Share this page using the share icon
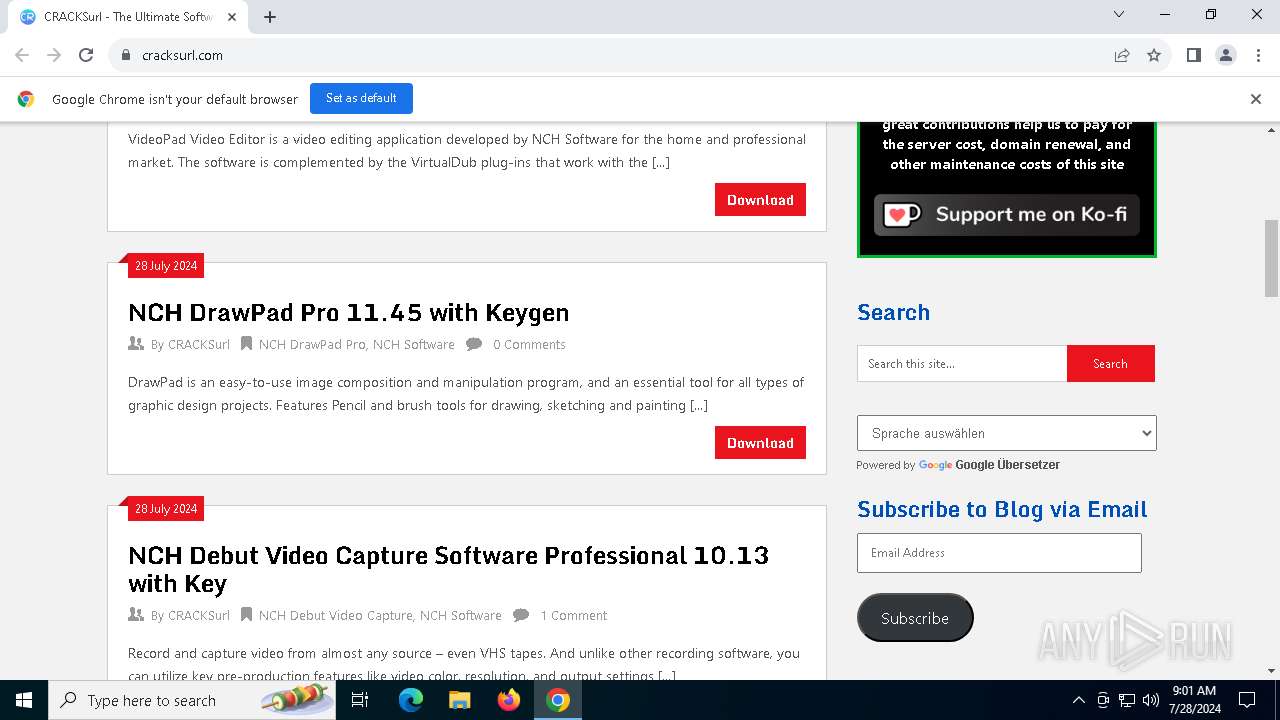The width and height of the screenshot is (1280, 720). pyautogui.click(x=1122, y=55)
